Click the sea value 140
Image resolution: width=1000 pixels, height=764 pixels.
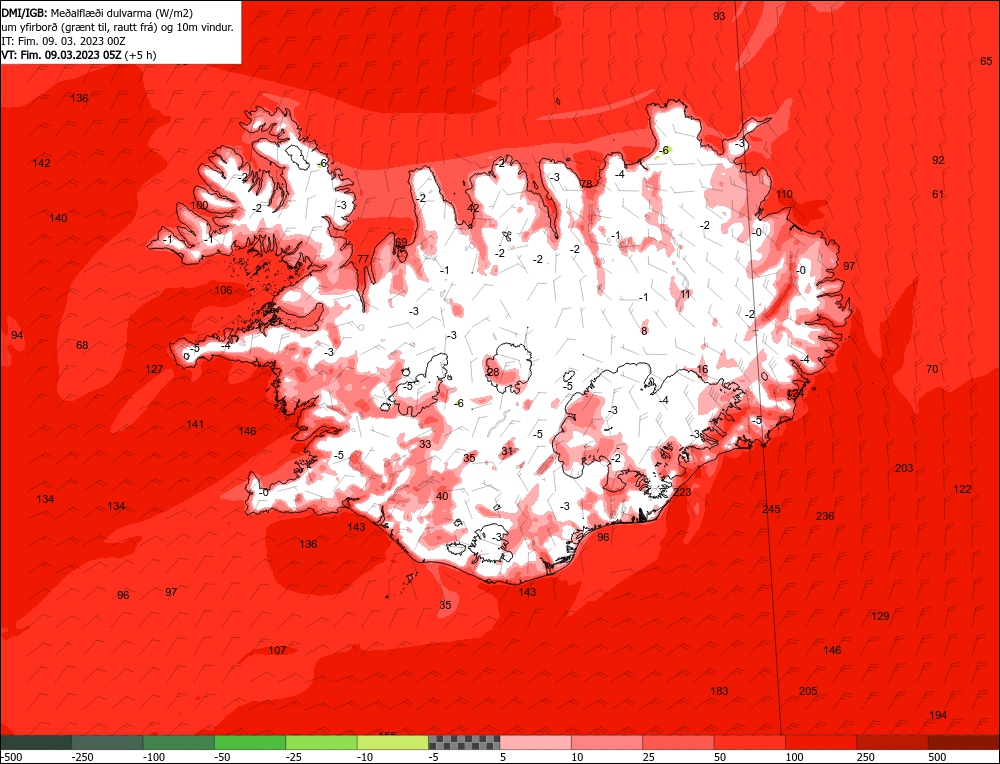[58, 218]
